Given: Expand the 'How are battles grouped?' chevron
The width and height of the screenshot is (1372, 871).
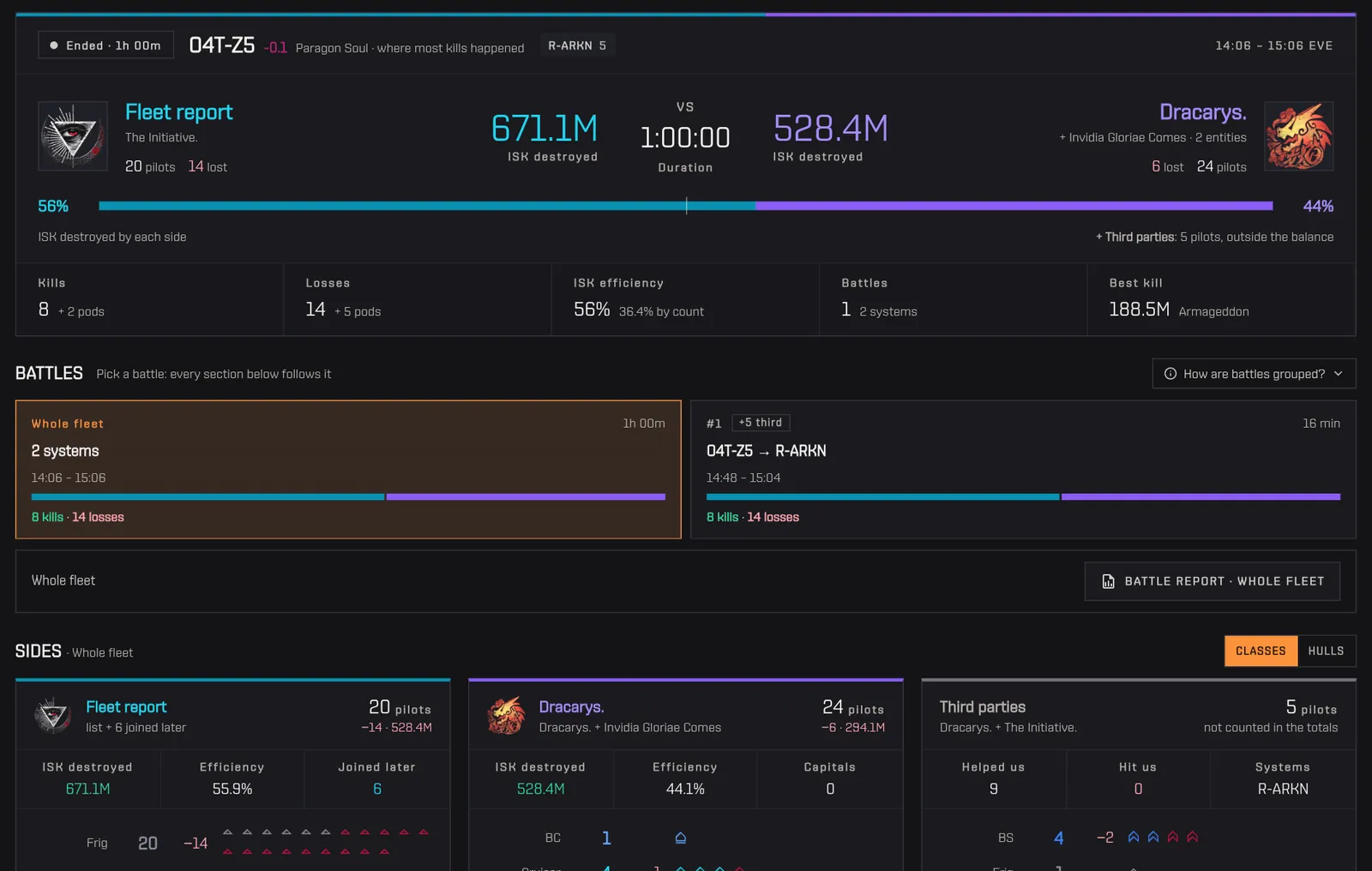Looking at the screenshot, I should 1338,374.
